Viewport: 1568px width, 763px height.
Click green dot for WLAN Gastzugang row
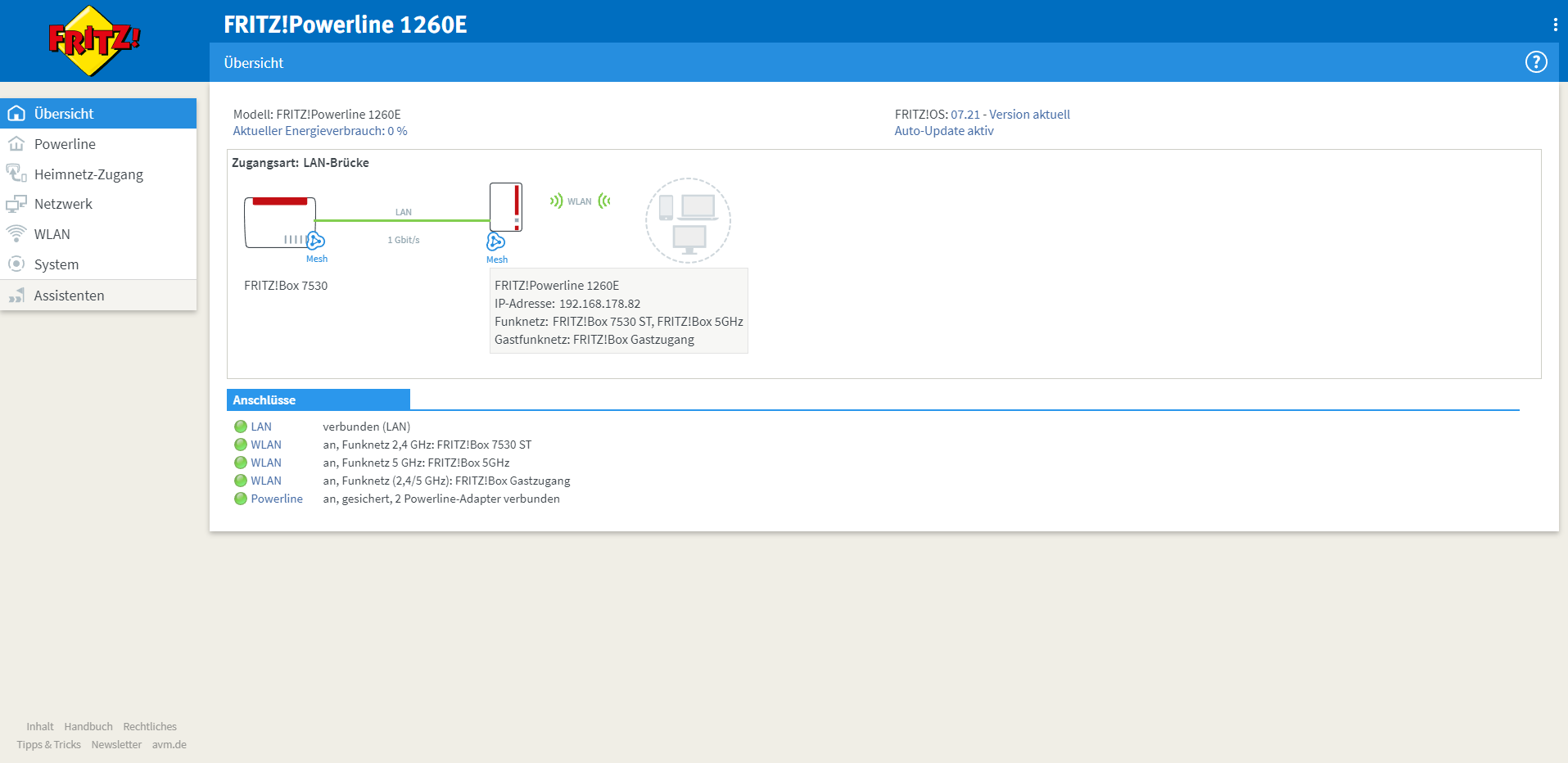(241, 481)
